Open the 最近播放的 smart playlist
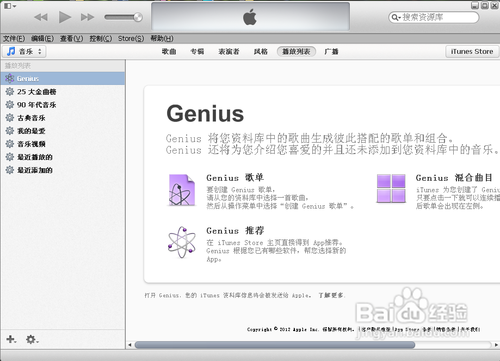 63,157
